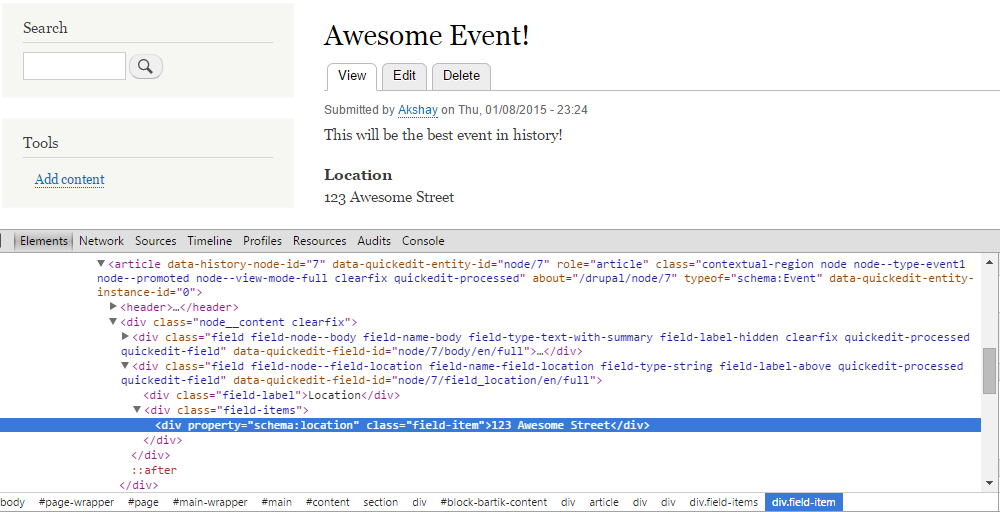This screenshot has height=512, width=1000.
Task: Click the DevTools elements vertical scrollbar thumb
Action: coord(989,371)
